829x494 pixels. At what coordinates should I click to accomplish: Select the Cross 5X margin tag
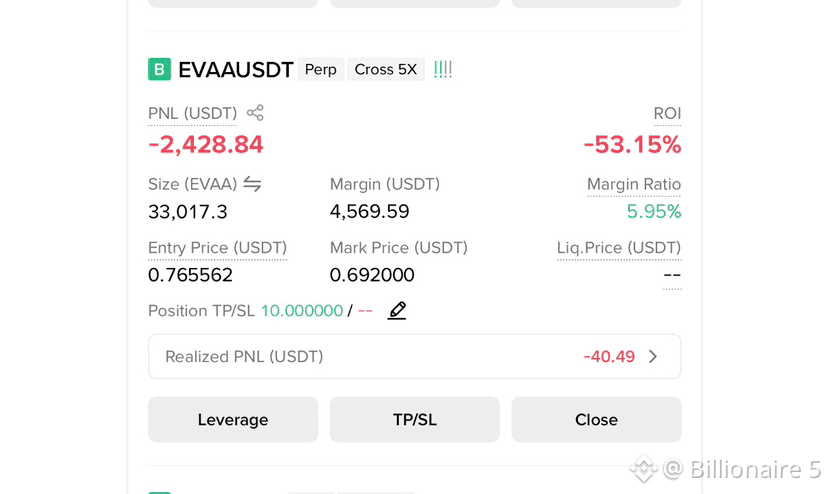tap(386, 69)
